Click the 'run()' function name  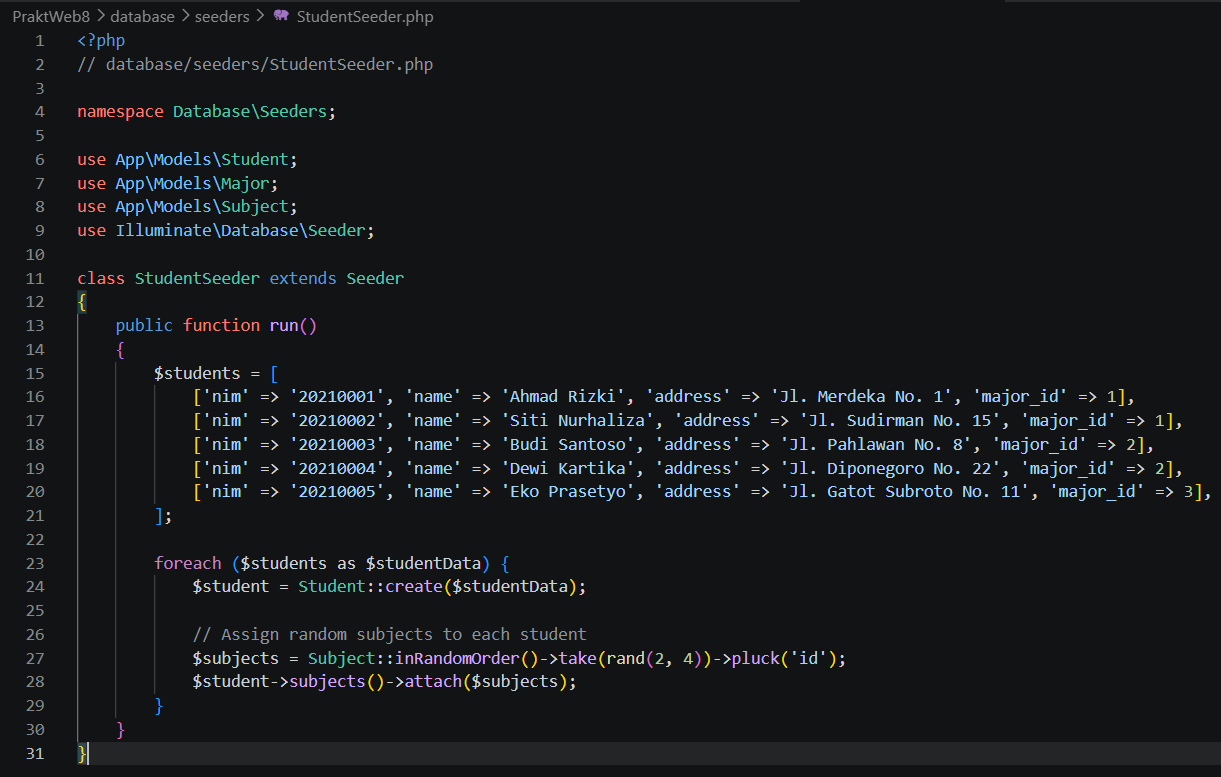click(x=293, y=325)
